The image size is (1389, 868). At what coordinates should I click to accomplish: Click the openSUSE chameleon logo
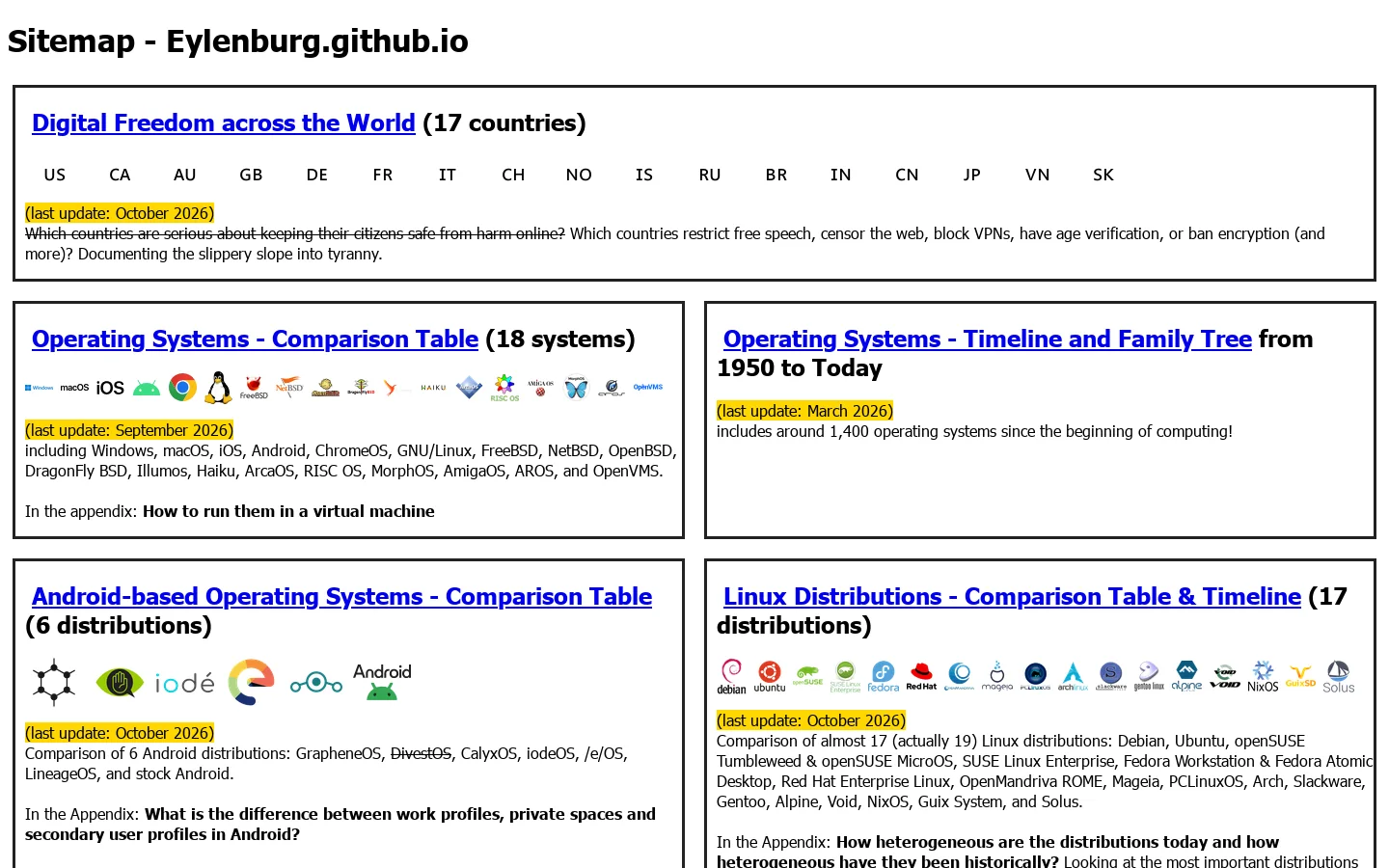point(807,676)
